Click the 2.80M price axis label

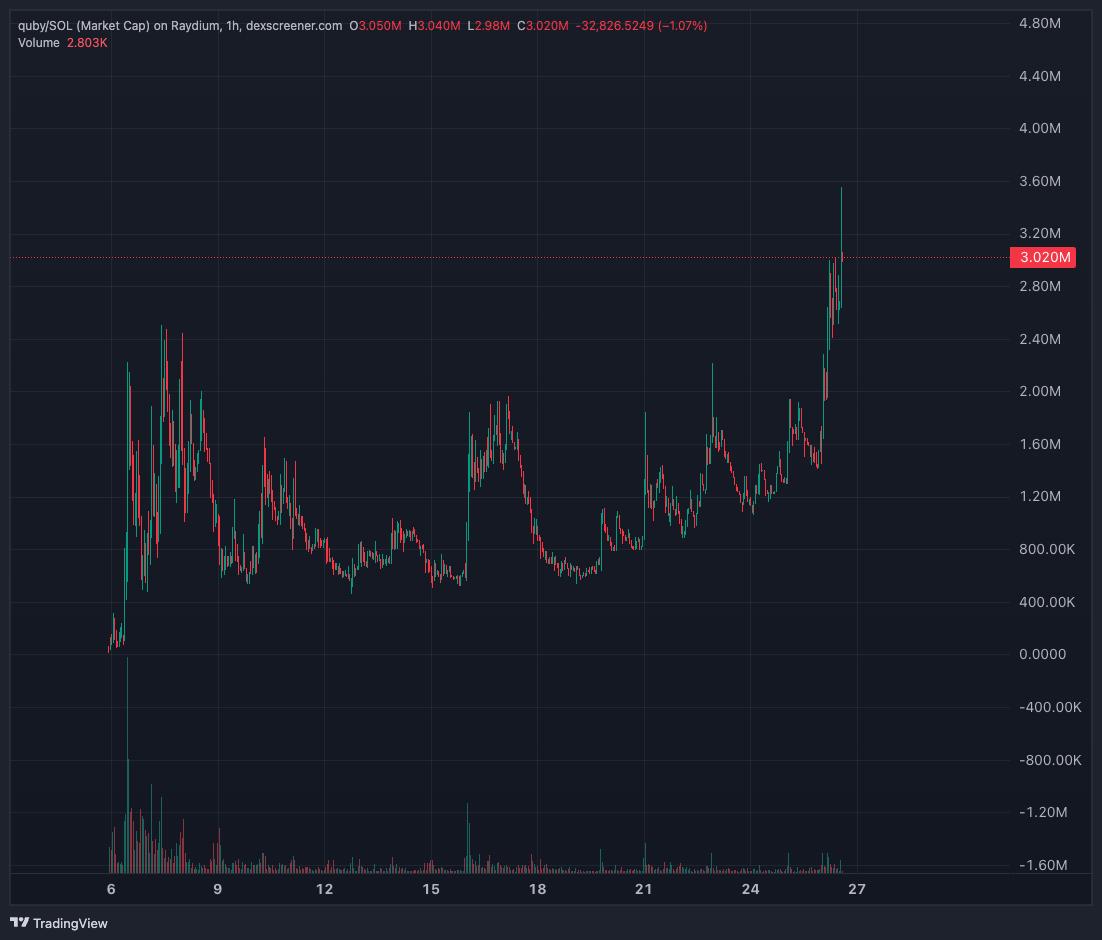tap(1039, 286)
